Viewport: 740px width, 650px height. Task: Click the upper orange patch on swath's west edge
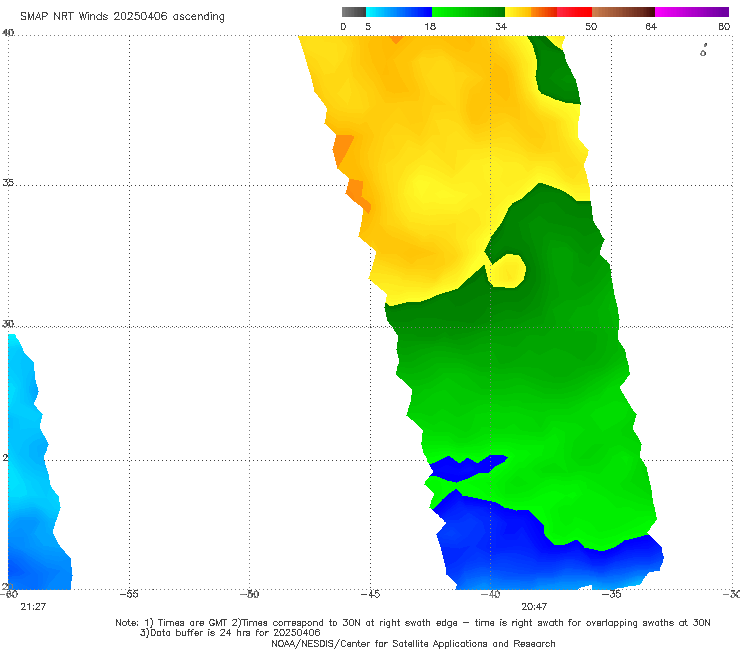[343, 151]
